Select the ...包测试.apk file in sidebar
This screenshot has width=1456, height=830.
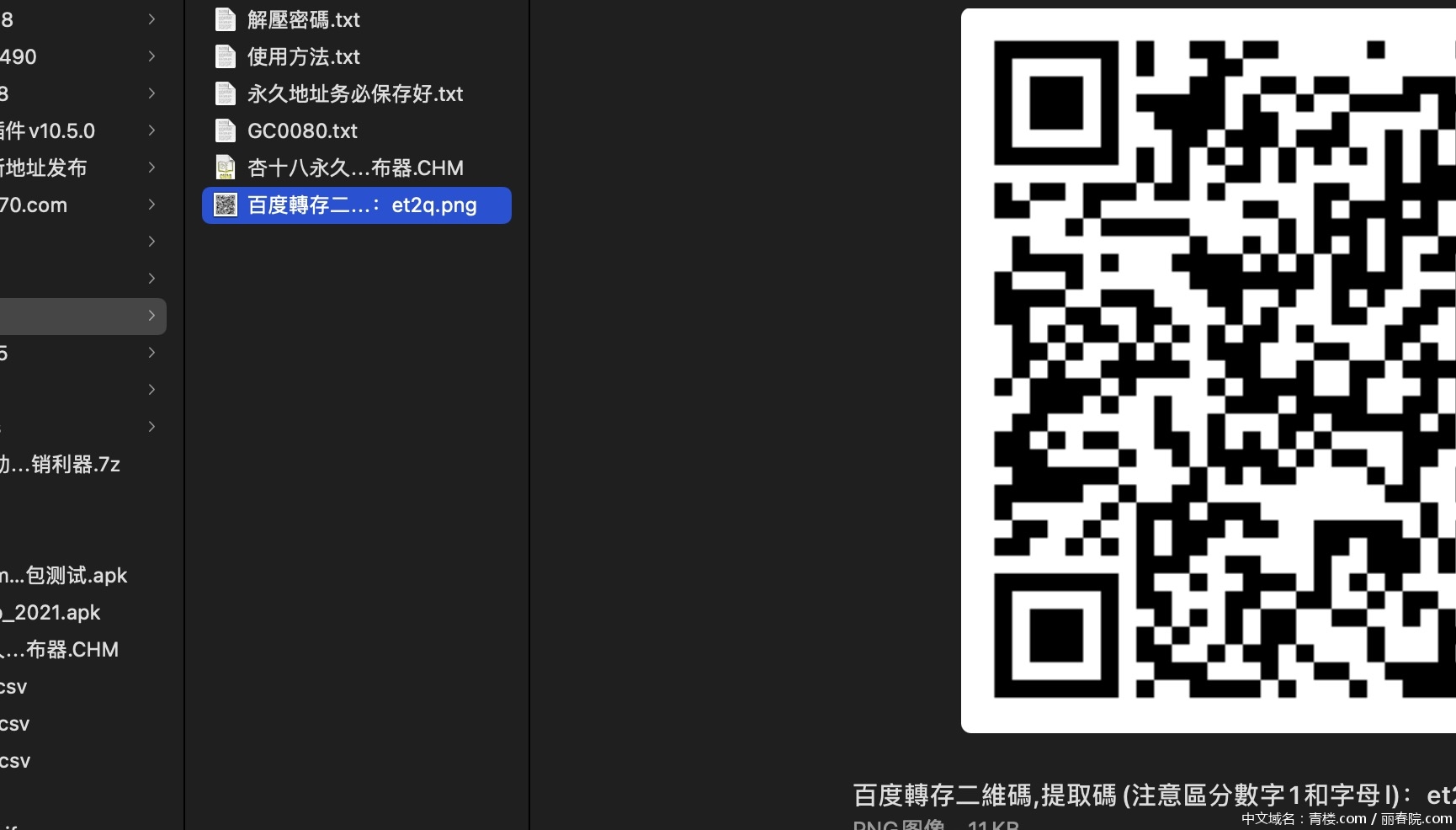(64, 575)
